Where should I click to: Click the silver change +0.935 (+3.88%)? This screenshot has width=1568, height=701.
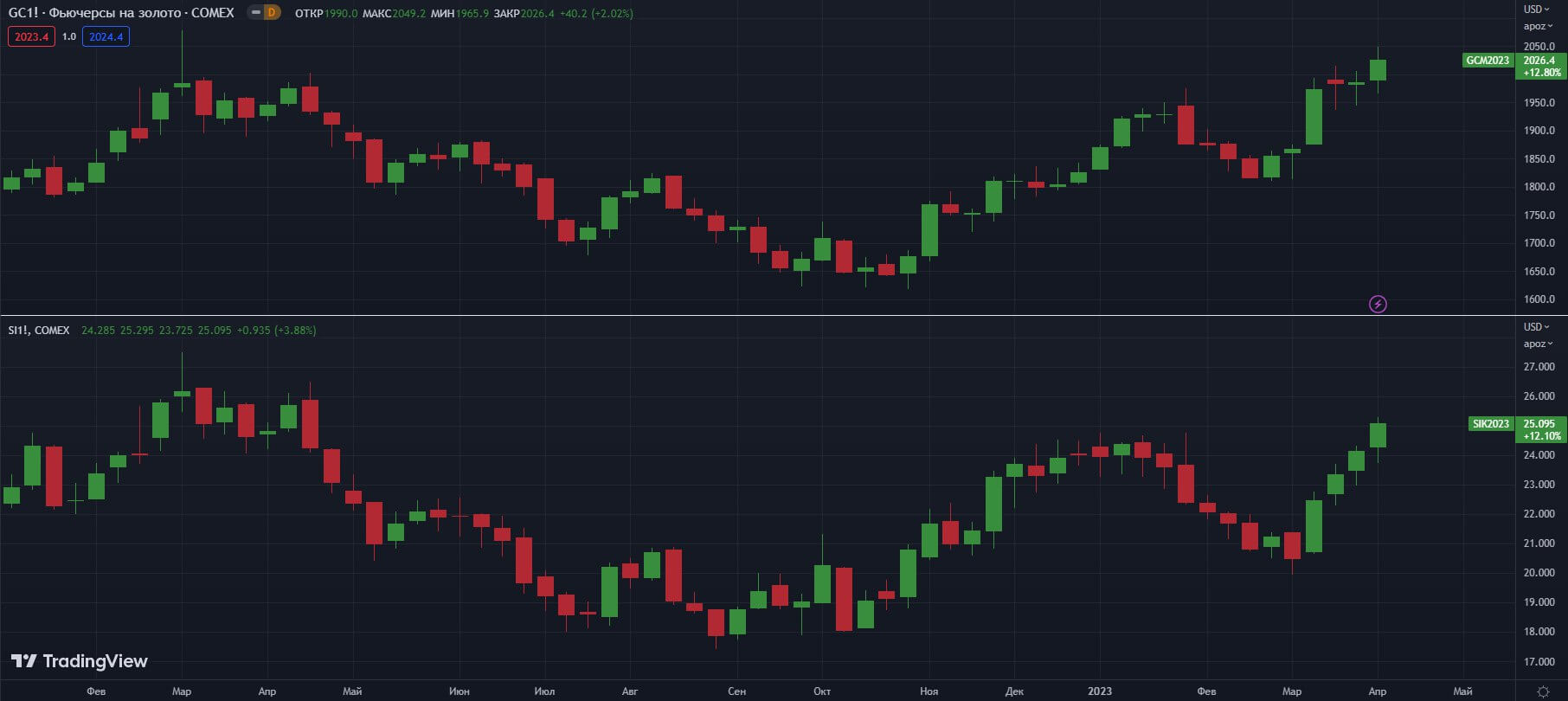point(276,331)
